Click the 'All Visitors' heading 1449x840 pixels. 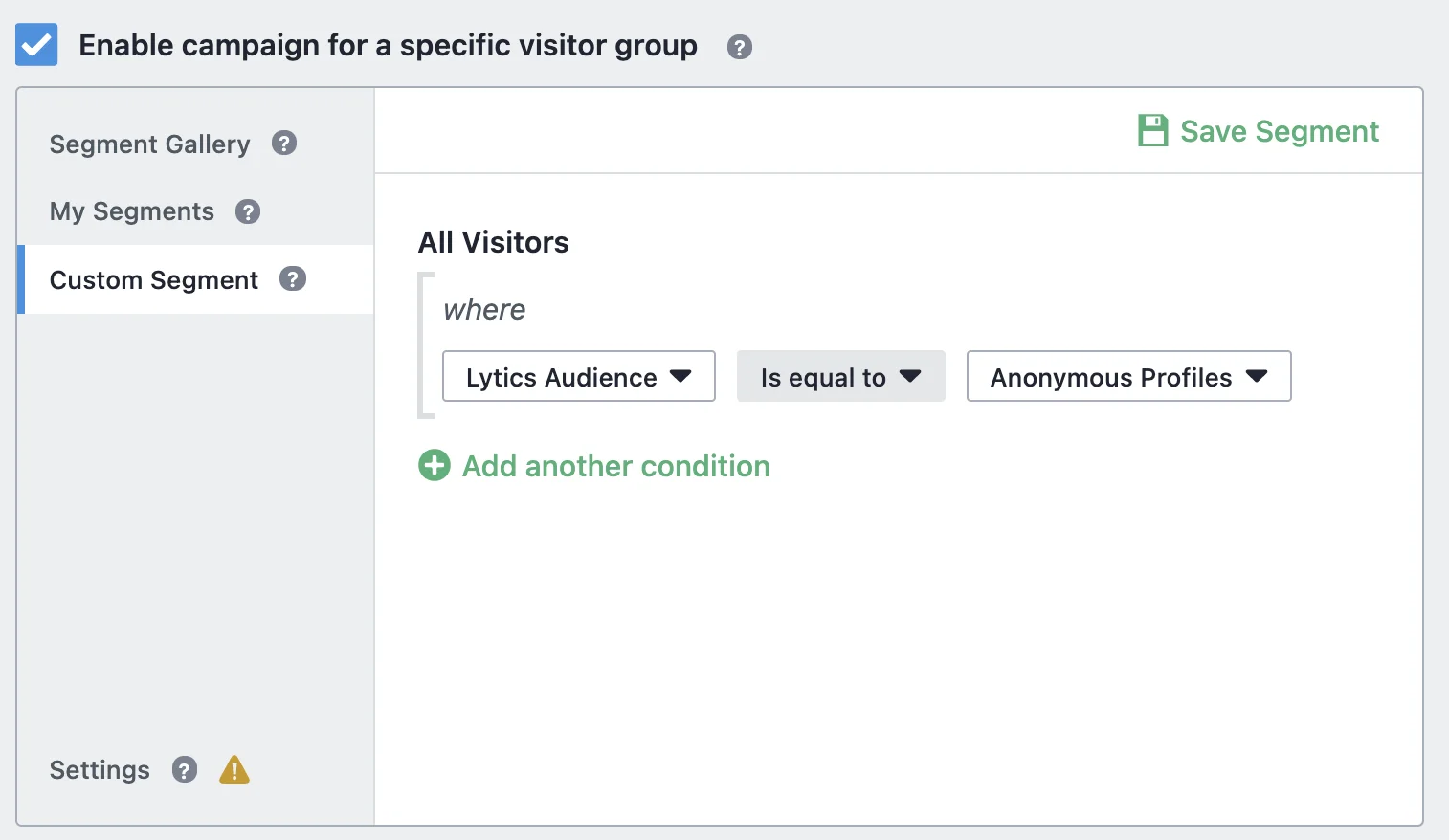(x=494, y=242)
